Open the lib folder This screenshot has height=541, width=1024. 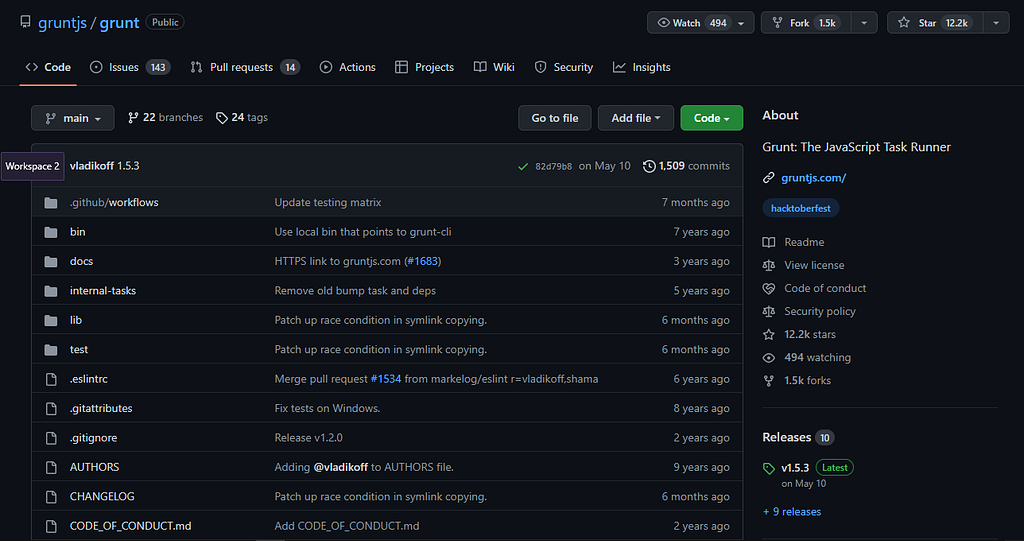click(x=76, y=320)
